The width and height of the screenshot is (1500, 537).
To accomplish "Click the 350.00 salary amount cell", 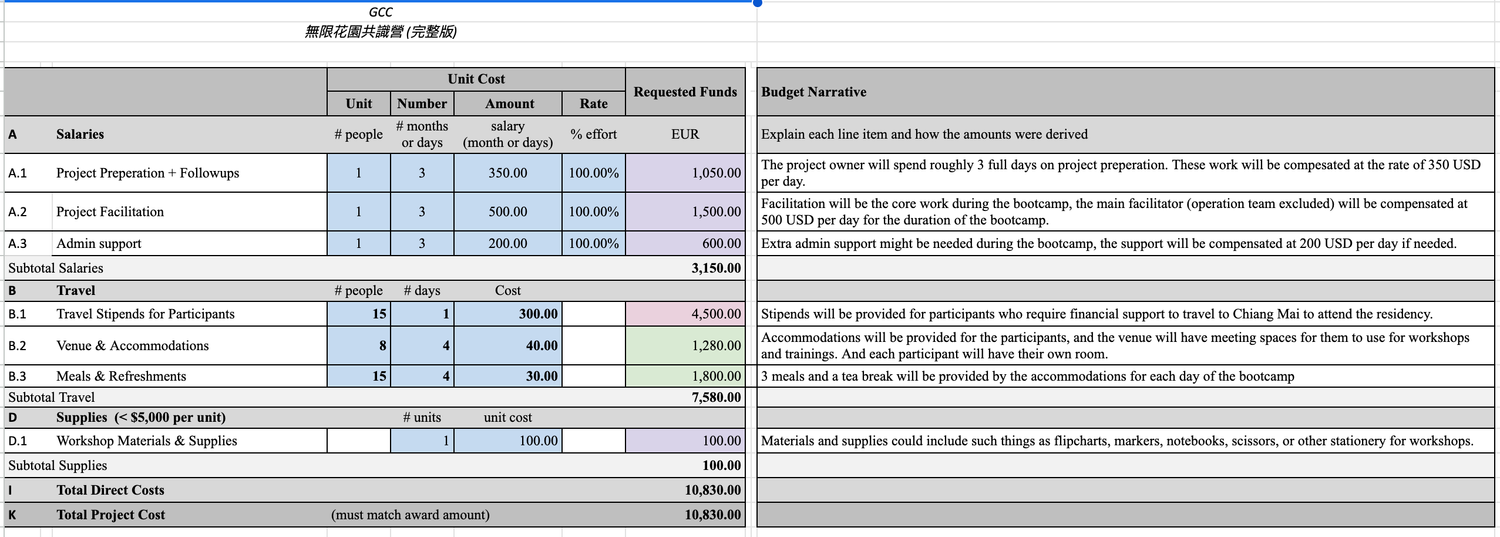I will pos(507,173).
